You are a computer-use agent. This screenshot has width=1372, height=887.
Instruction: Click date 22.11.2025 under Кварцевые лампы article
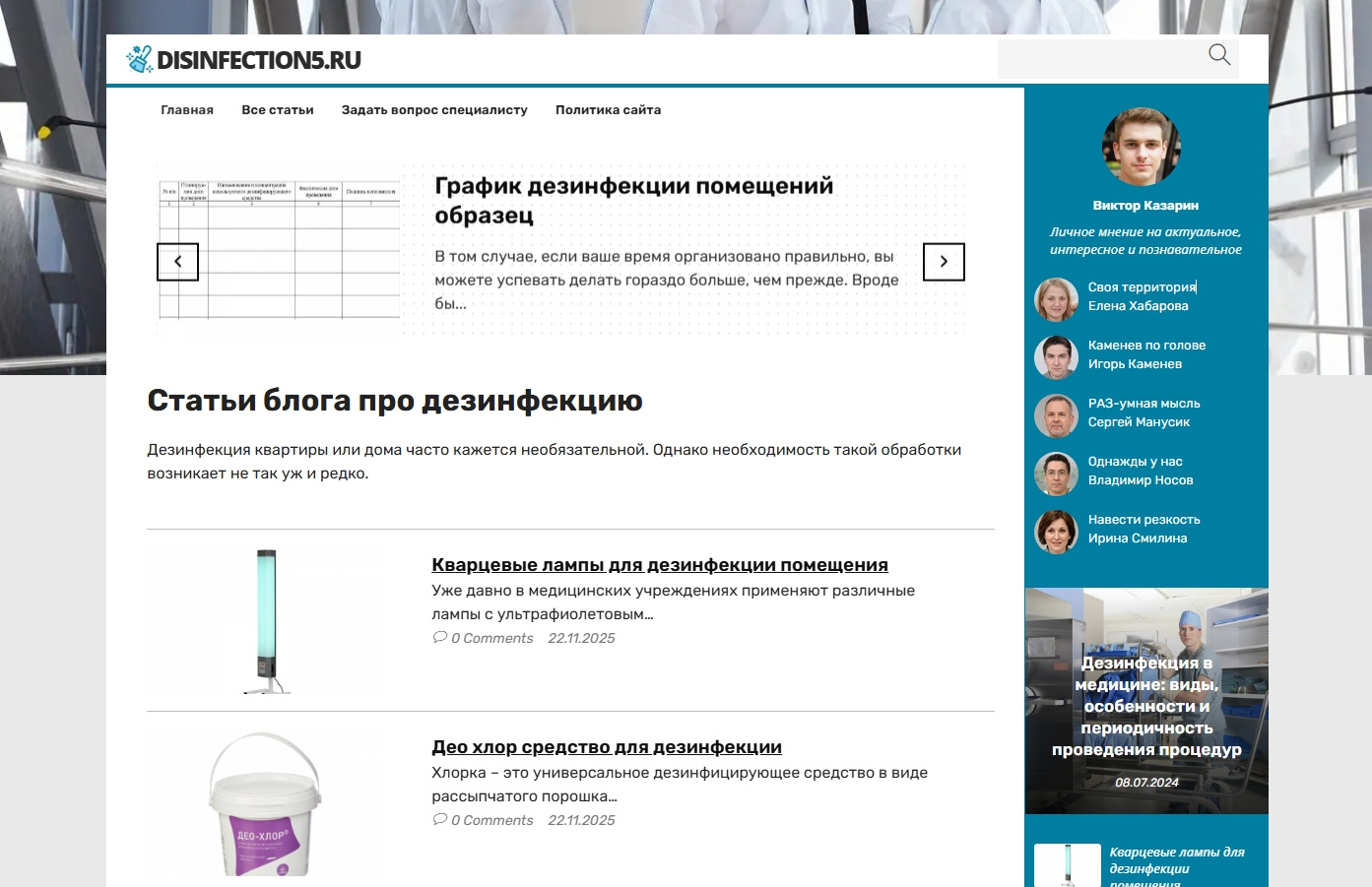581,638
